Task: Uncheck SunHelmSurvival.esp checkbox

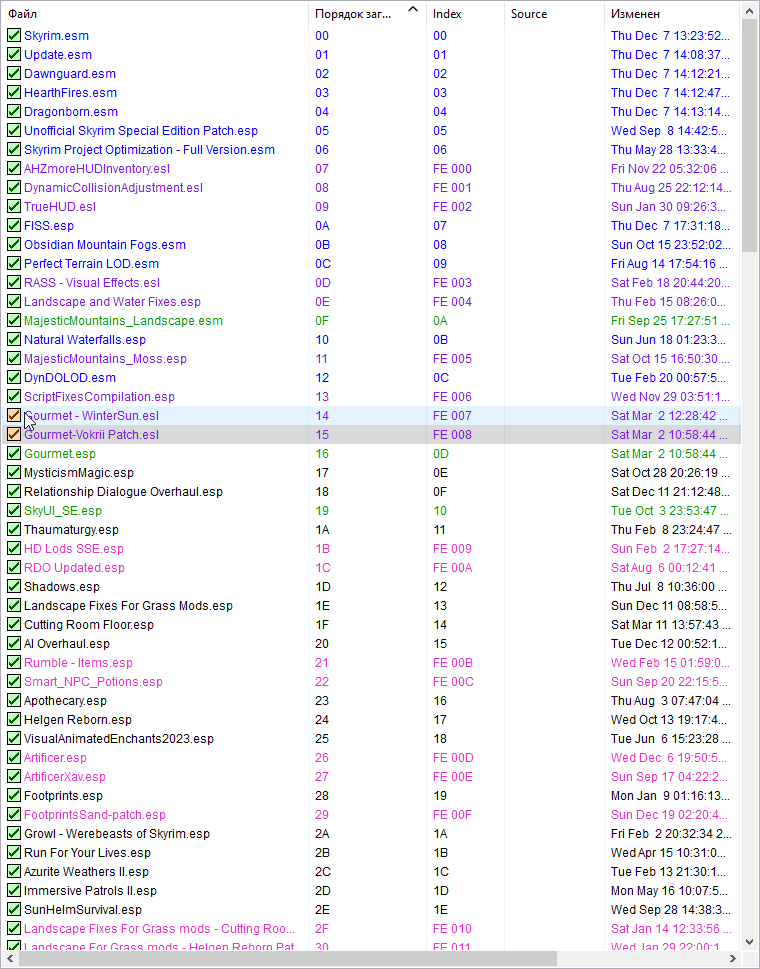Action: click(x=14, y=910)
